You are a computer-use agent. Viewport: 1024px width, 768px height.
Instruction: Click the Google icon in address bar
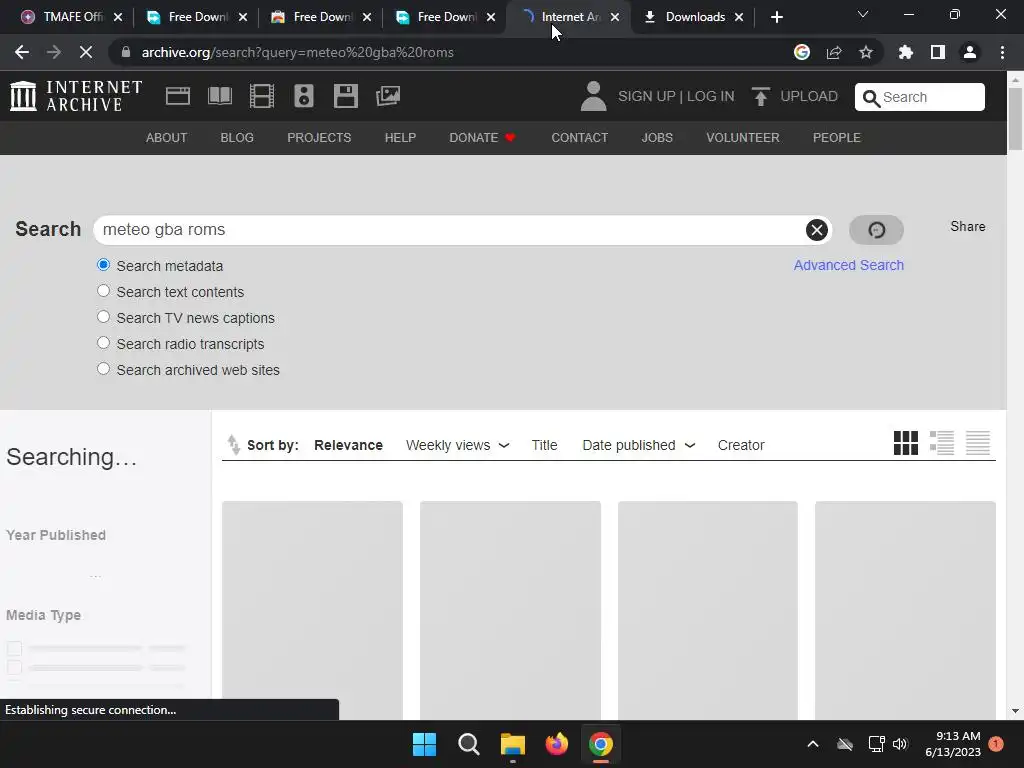pyautogui.click(x=802, y=52)
